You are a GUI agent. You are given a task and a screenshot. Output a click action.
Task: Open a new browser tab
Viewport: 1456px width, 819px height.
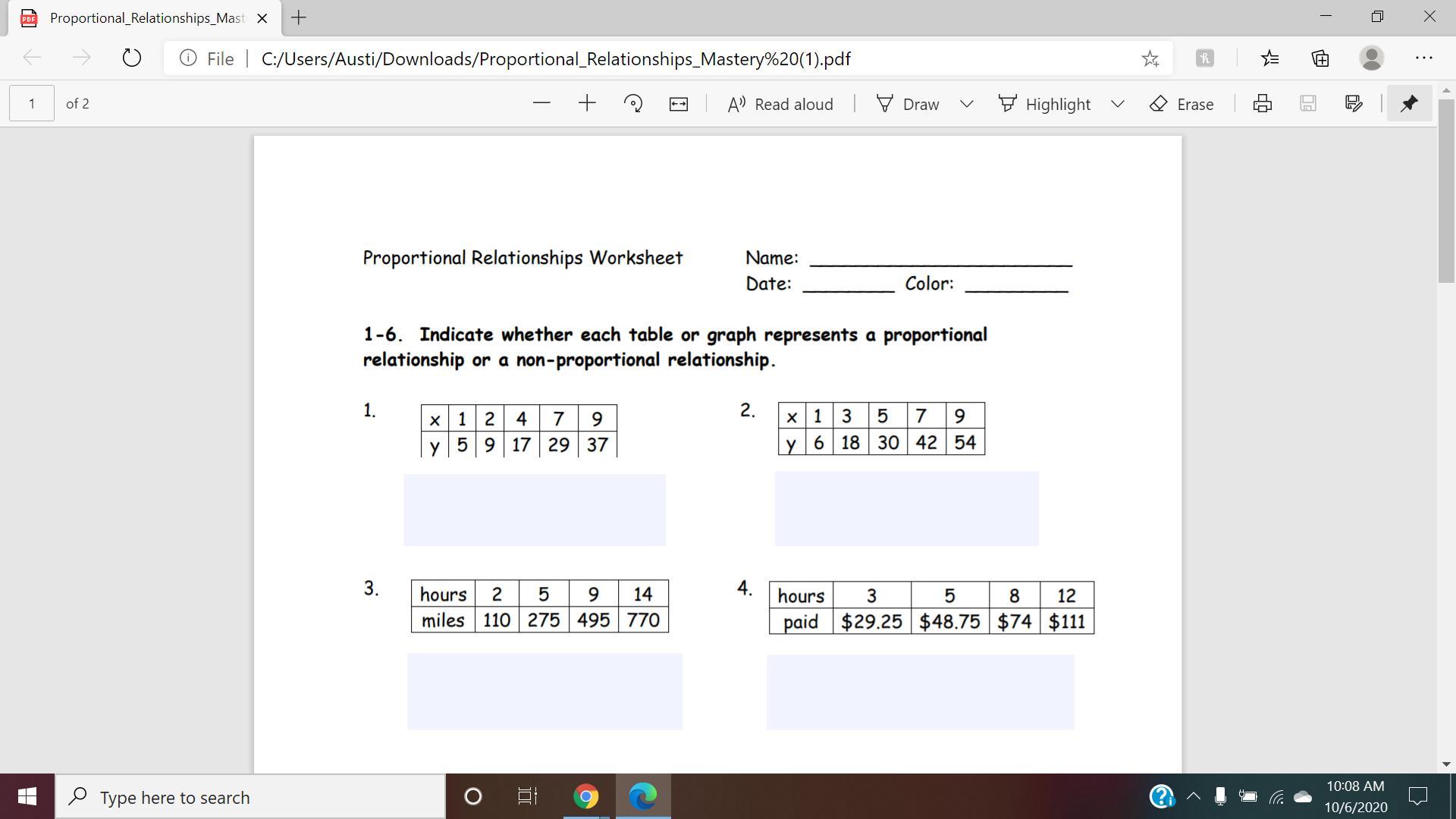299,17
